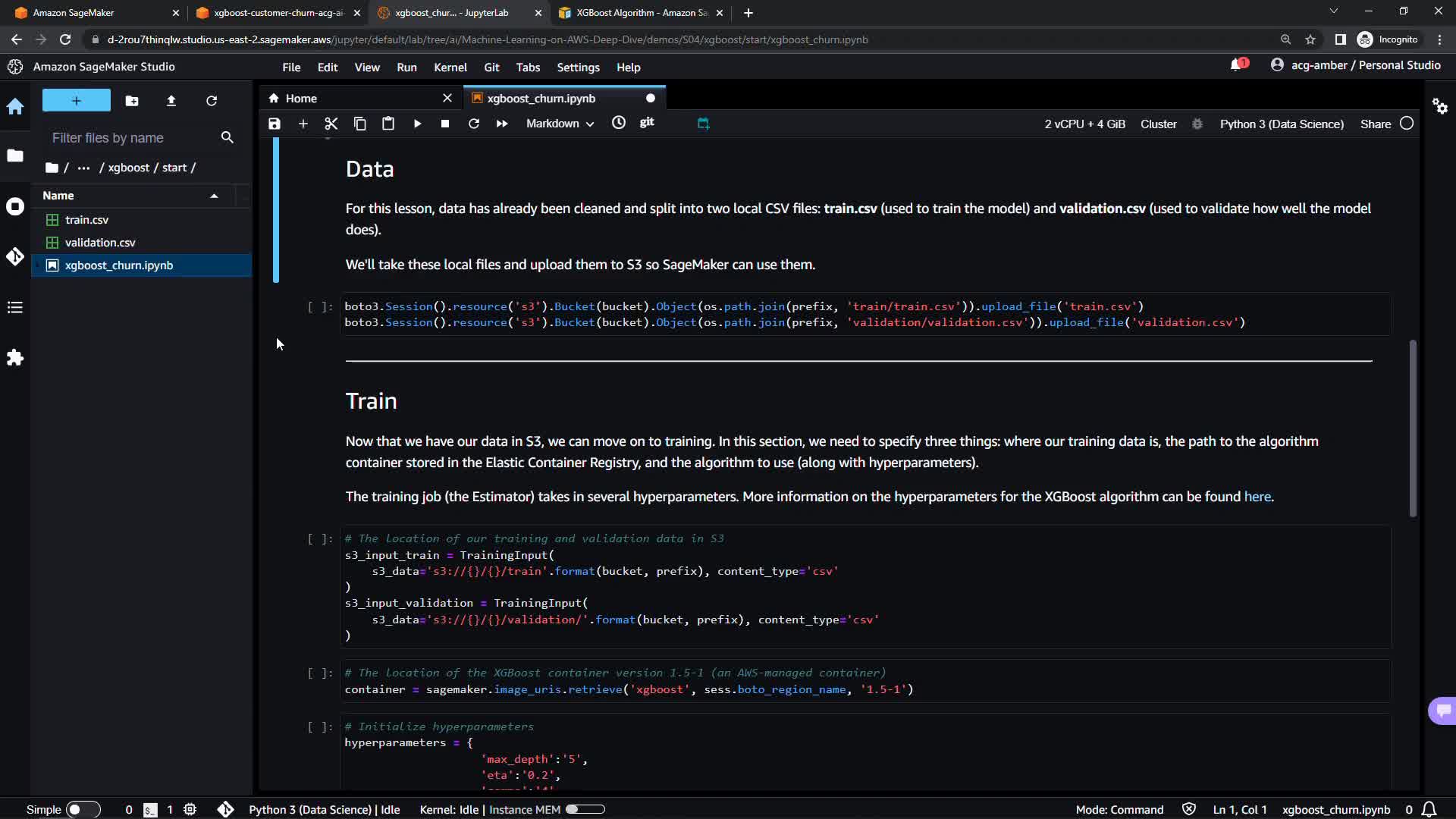Run the selected cell with the play icon

point(417,124)
